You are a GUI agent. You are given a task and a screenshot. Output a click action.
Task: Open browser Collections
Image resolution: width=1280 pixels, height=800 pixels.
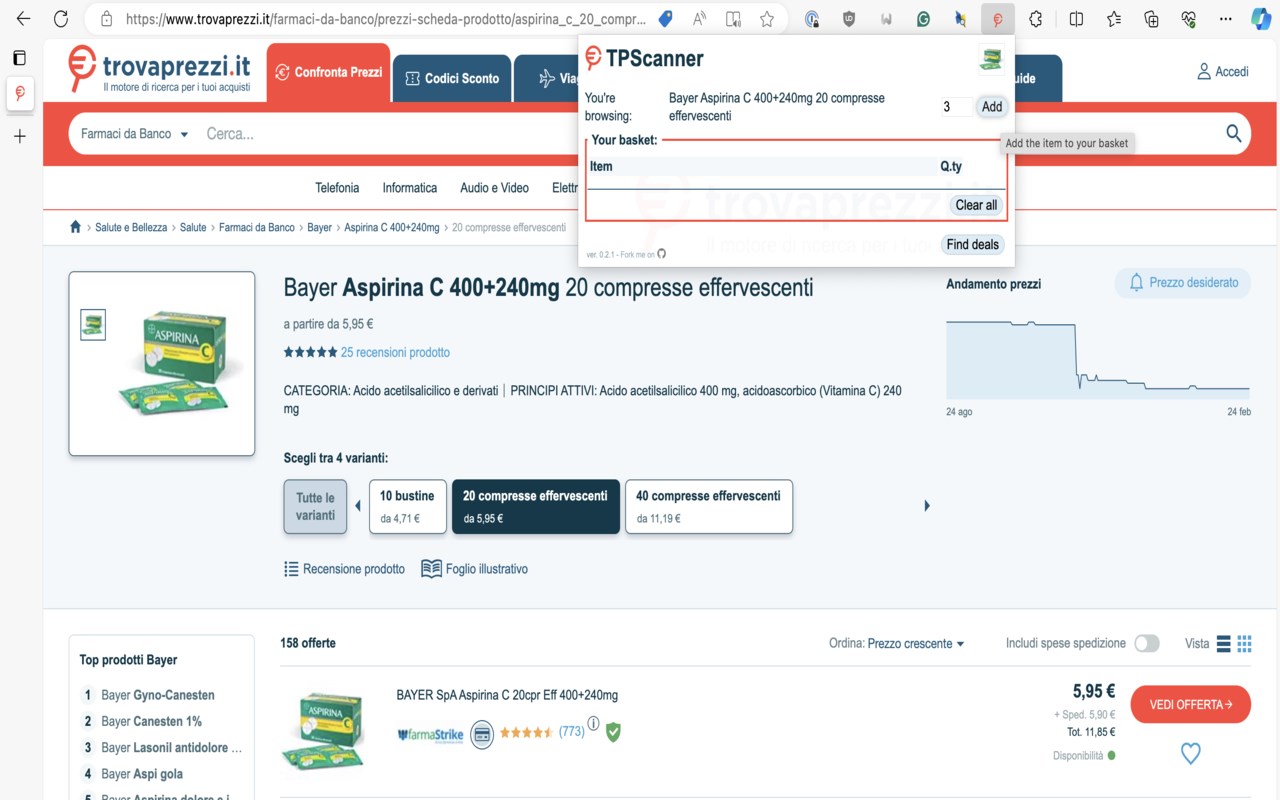click(1151, 19)
